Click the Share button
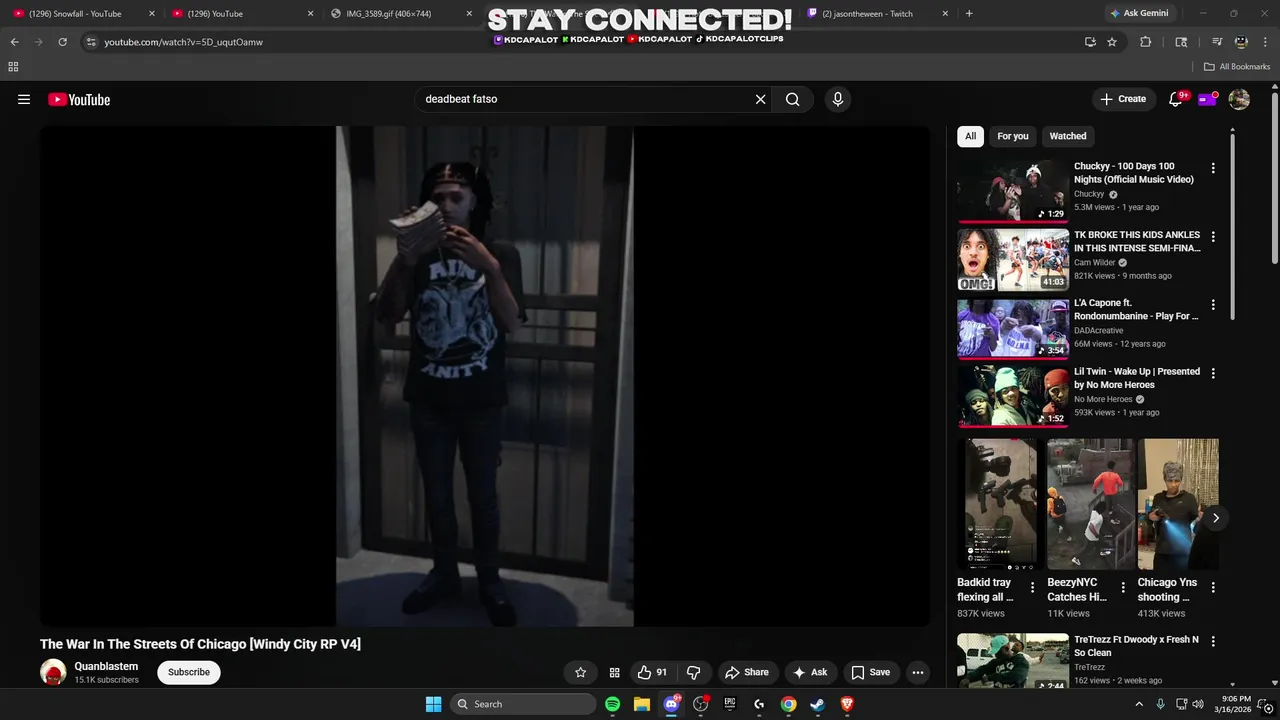1280x720 pixels. (x=747, y=672)
